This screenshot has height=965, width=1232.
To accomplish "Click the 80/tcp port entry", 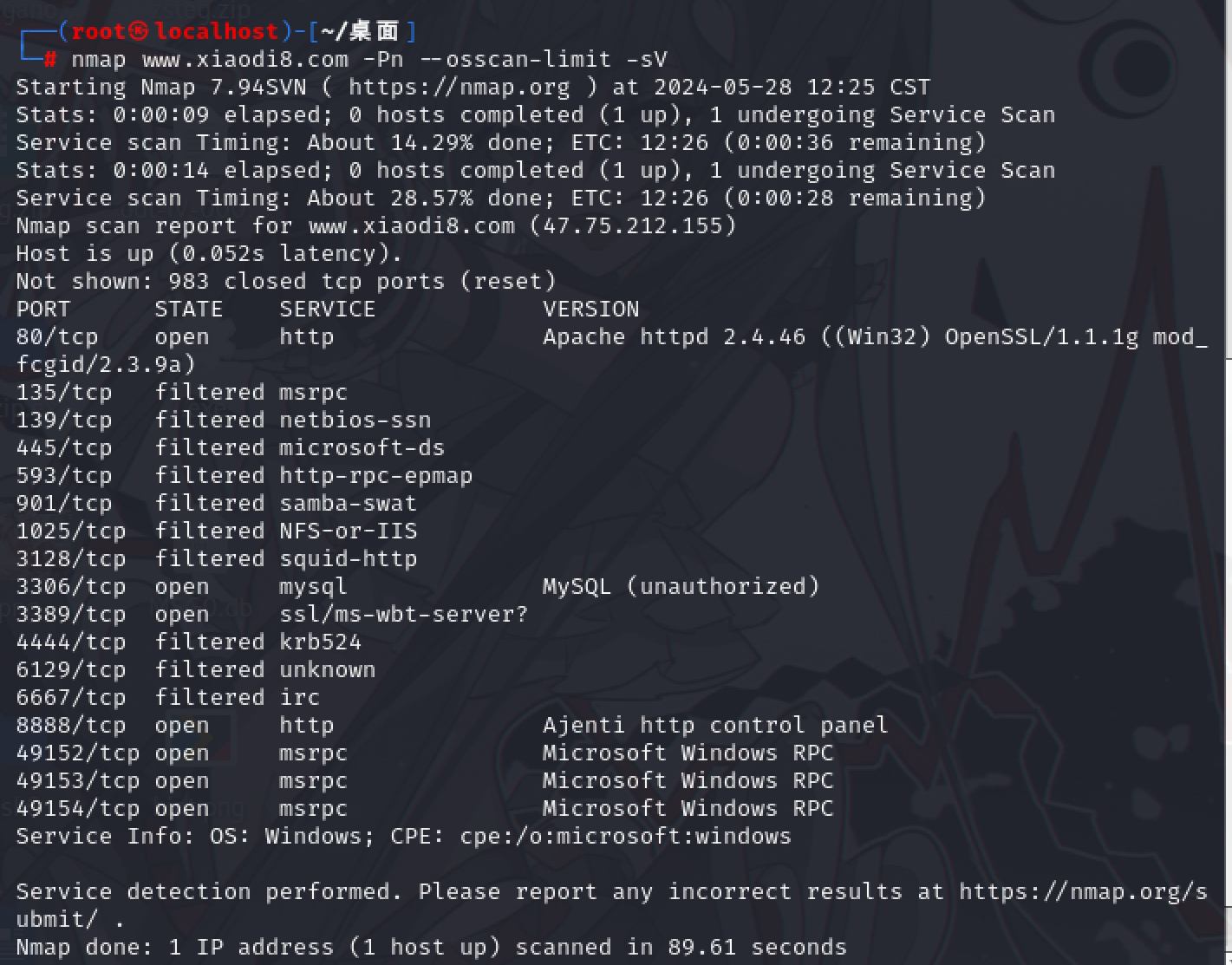I will 57,336.
